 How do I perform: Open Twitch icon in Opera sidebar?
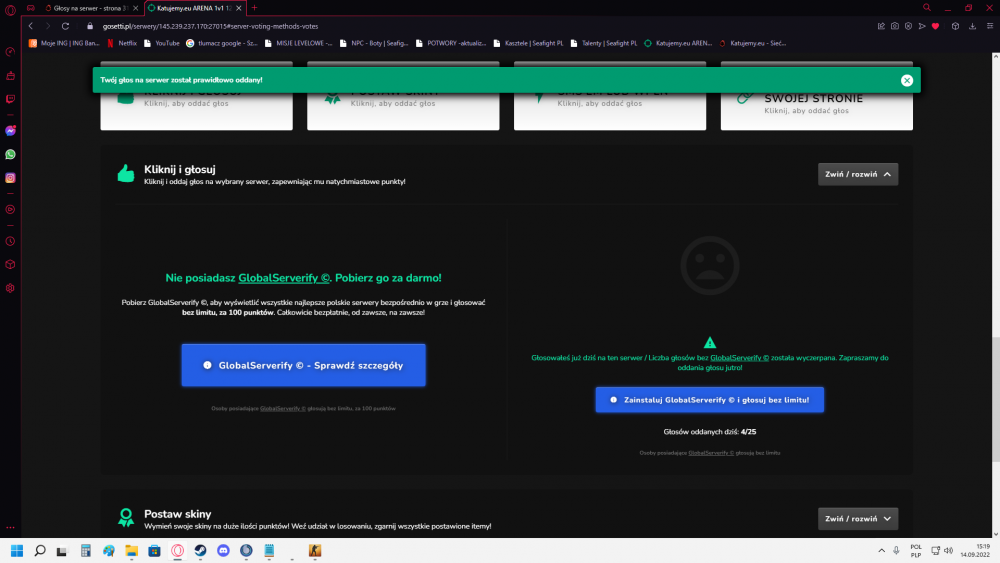coord(10,99)
